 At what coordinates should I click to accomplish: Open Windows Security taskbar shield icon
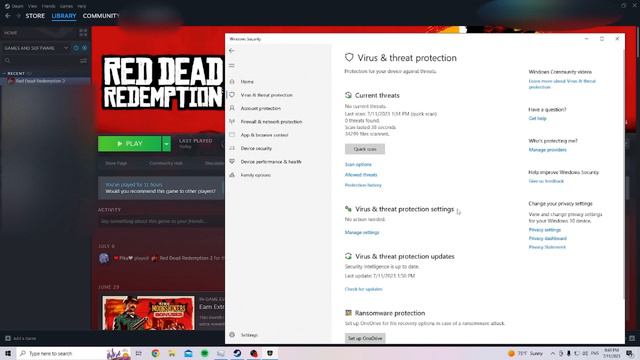[270, 353]
